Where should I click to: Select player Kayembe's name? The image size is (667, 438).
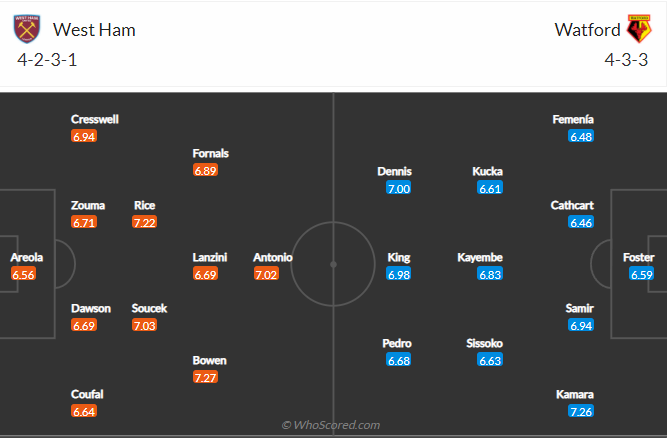(479, 257)
